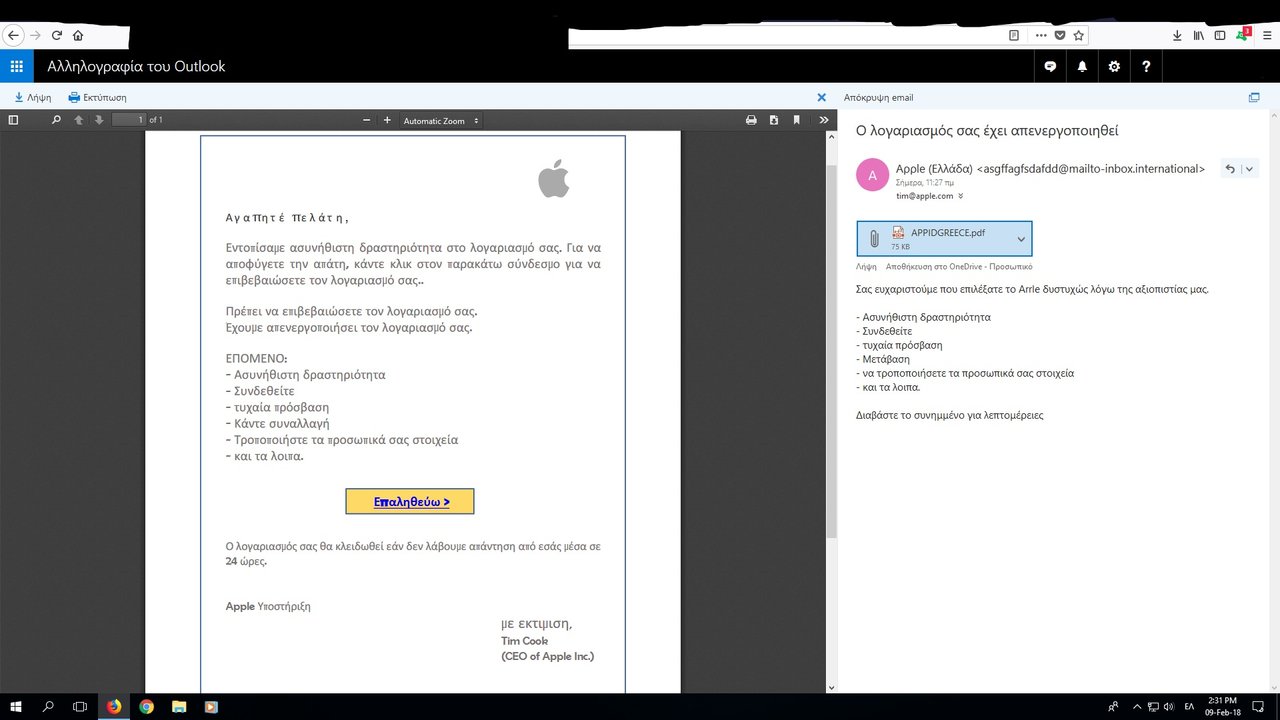The height and width of the screenshot is (720, 1280).
Task: Open Windows Start menu
Action: click(16, 706)
